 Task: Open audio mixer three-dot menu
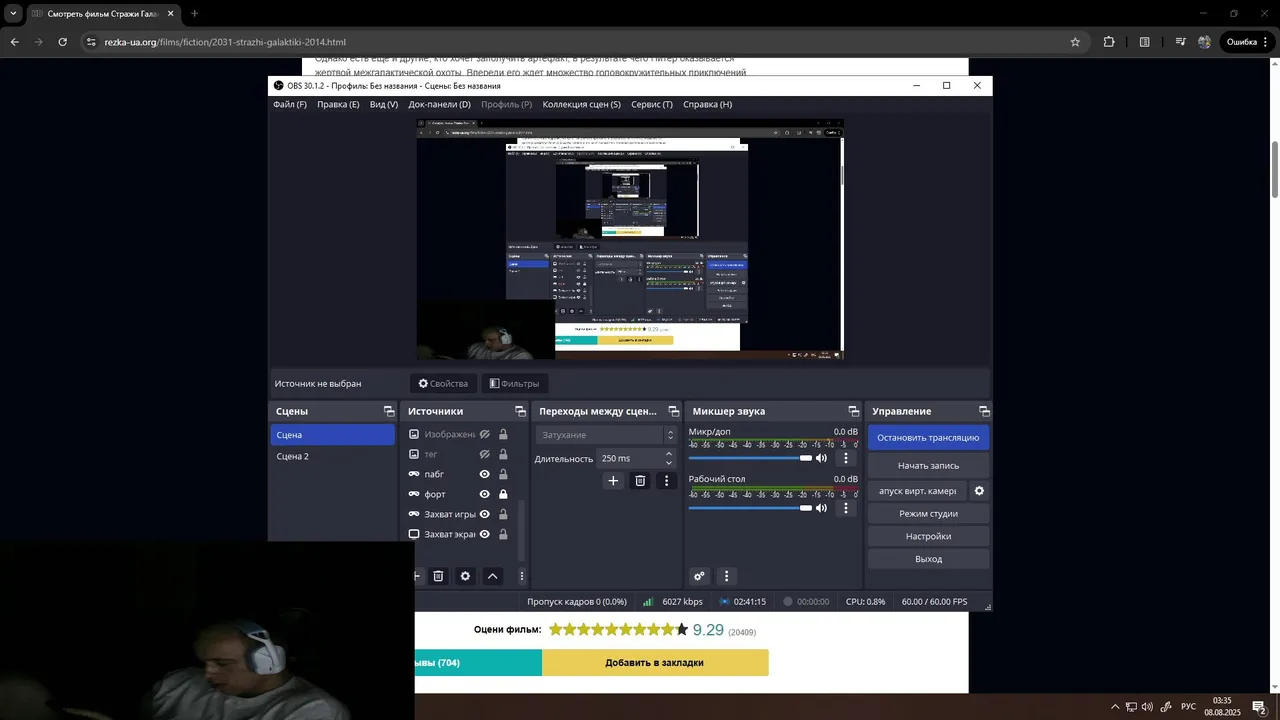click(726, 576)
